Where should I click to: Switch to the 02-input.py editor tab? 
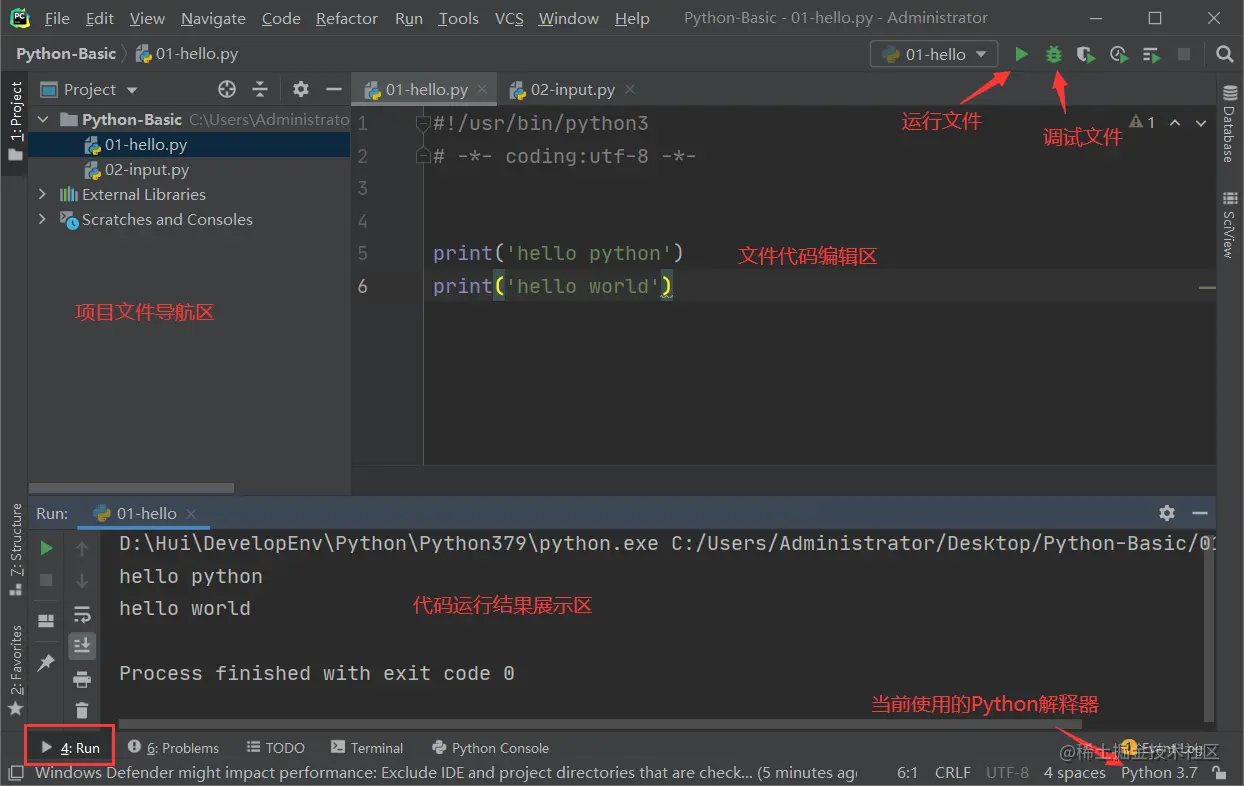(572, 89)
